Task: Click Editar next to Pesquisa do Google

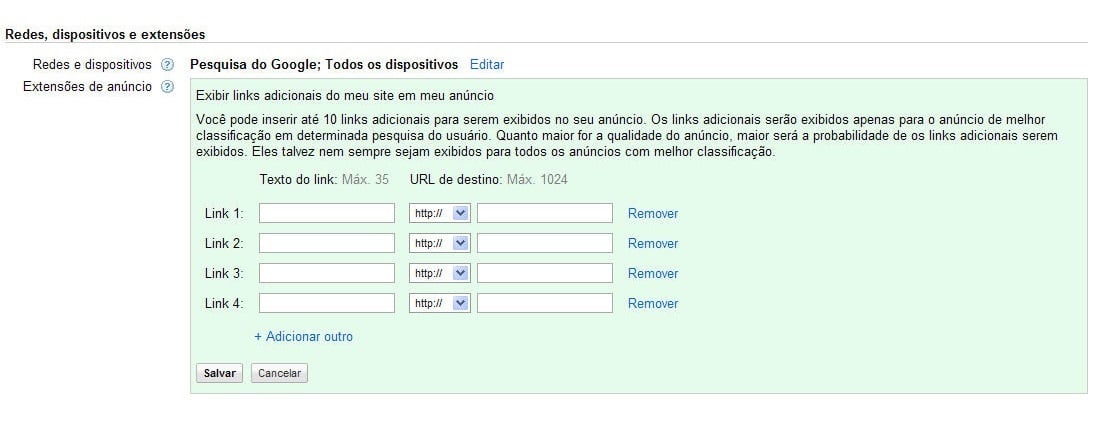Action: [487, 65]
